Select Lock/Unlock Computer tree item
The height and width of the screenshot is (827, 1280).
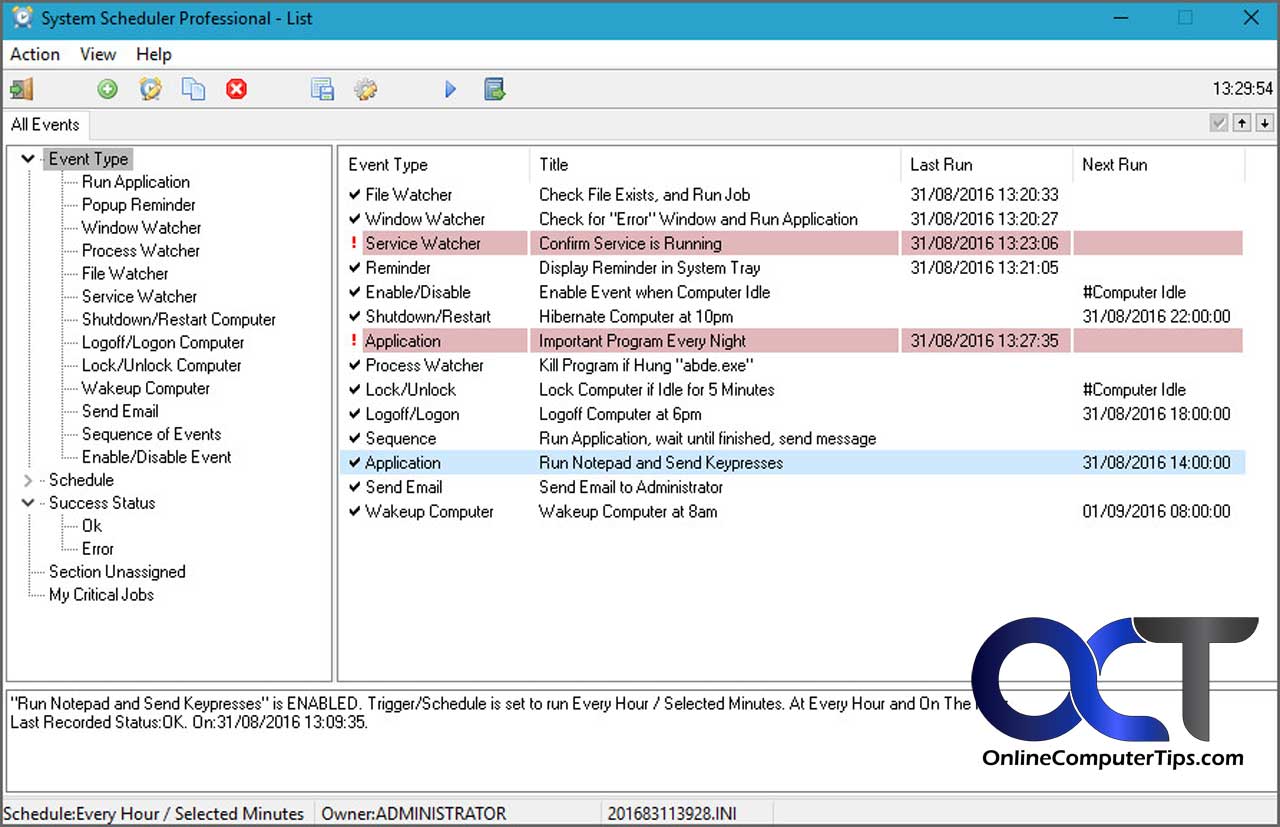tap(162, 366)
